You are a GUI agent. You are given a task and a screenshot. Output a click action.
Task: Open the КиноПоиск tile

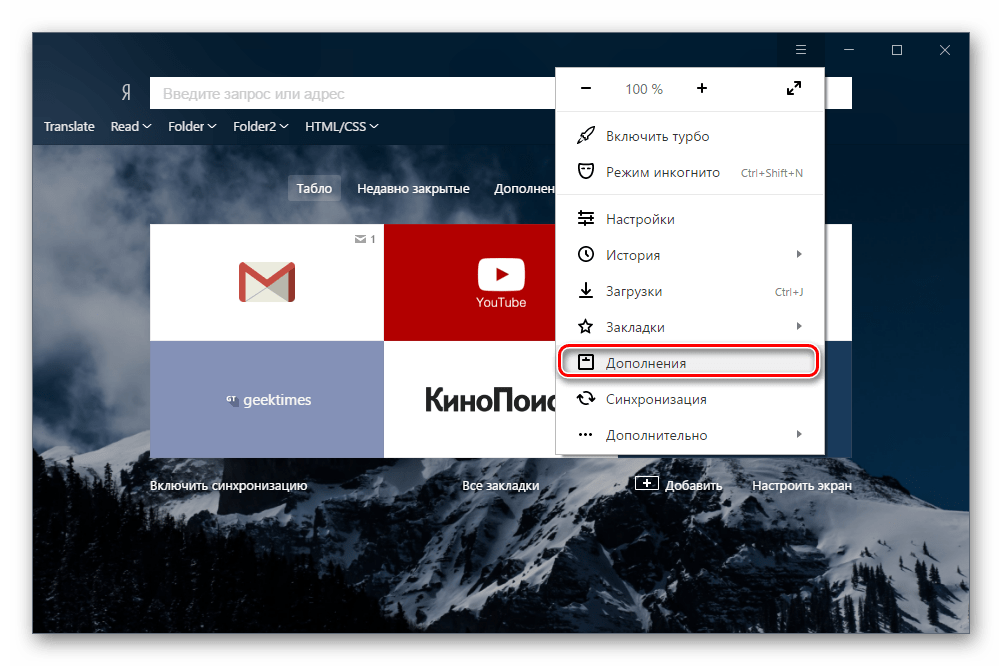pyautogui.click(x=470, y=399)
